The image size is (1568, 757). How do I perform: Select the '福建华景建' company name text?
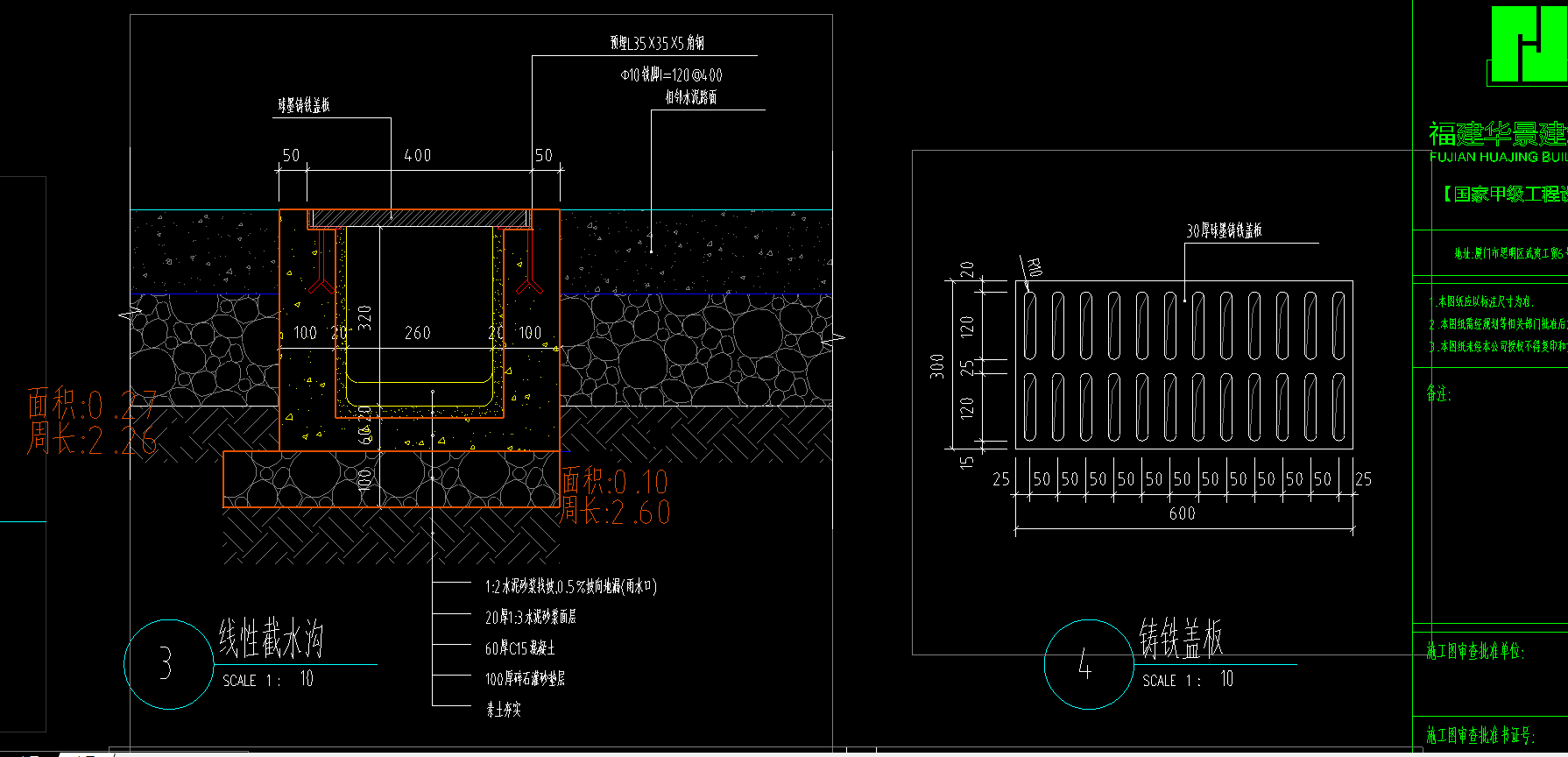[x=1497, y=134]
